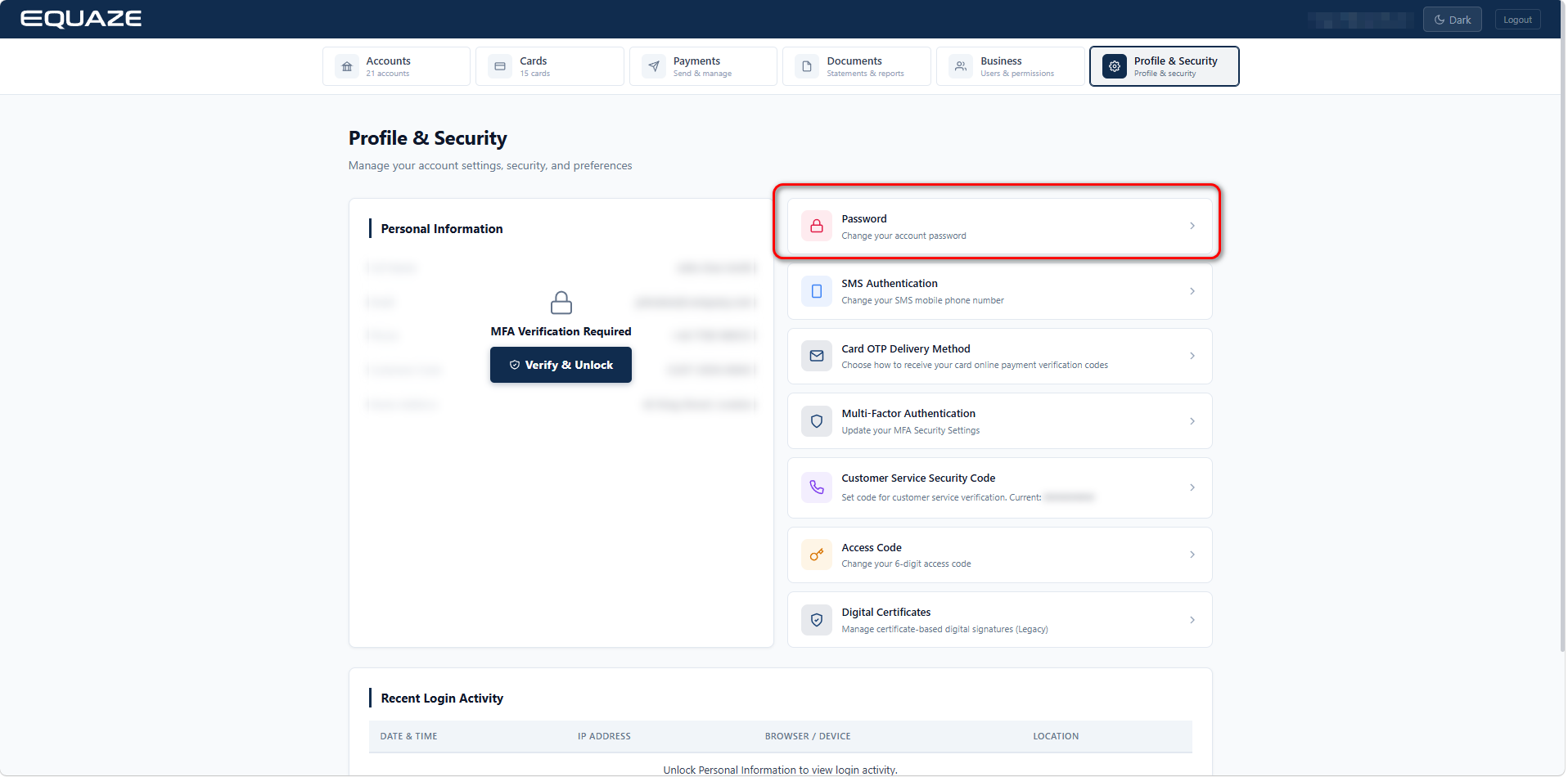Click the Recent Login Activity heading
The height and width of the screenshot is (777, 1568).
442,698
